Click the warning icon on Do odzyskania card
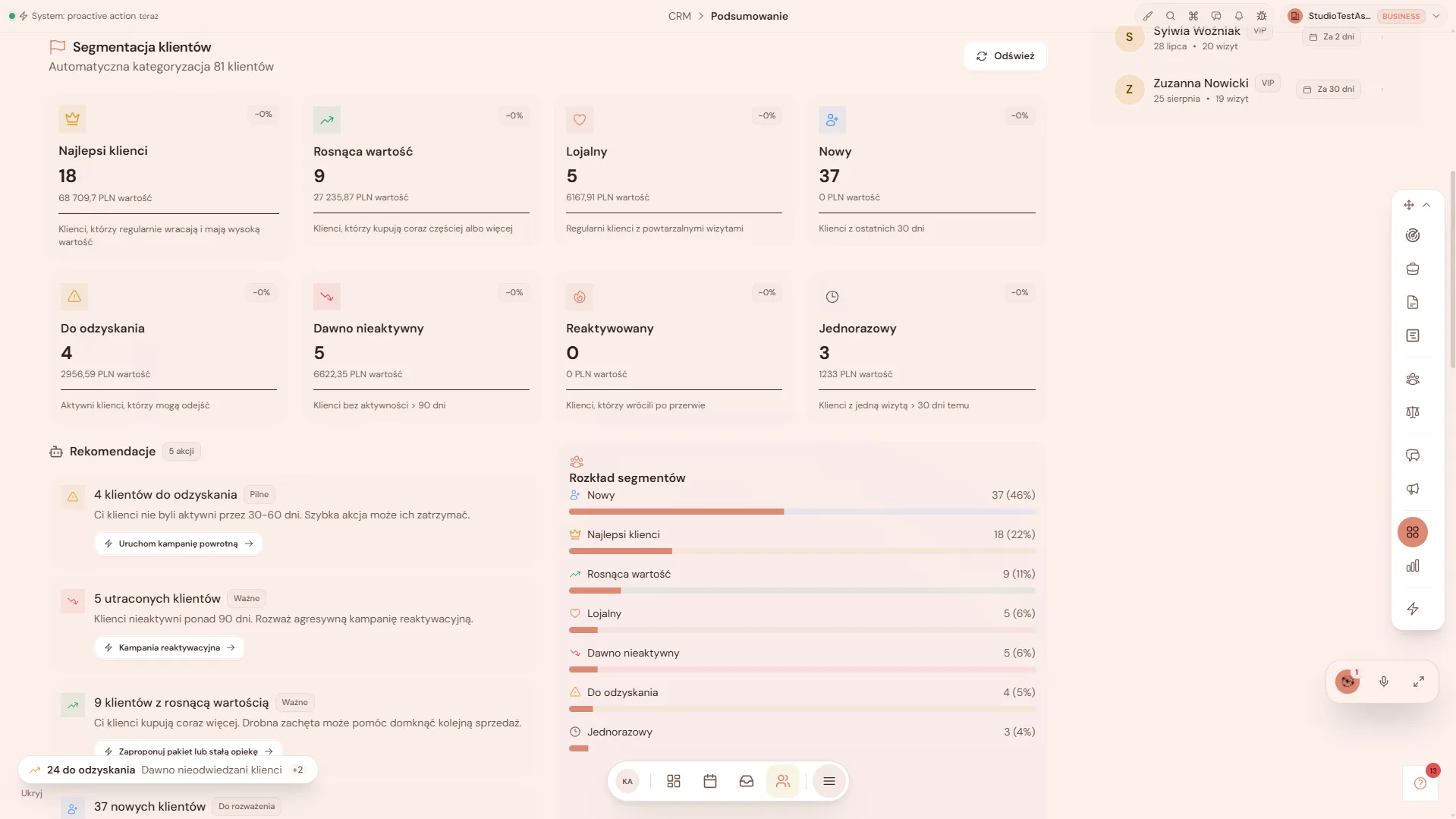 click(x=74, y=297)
